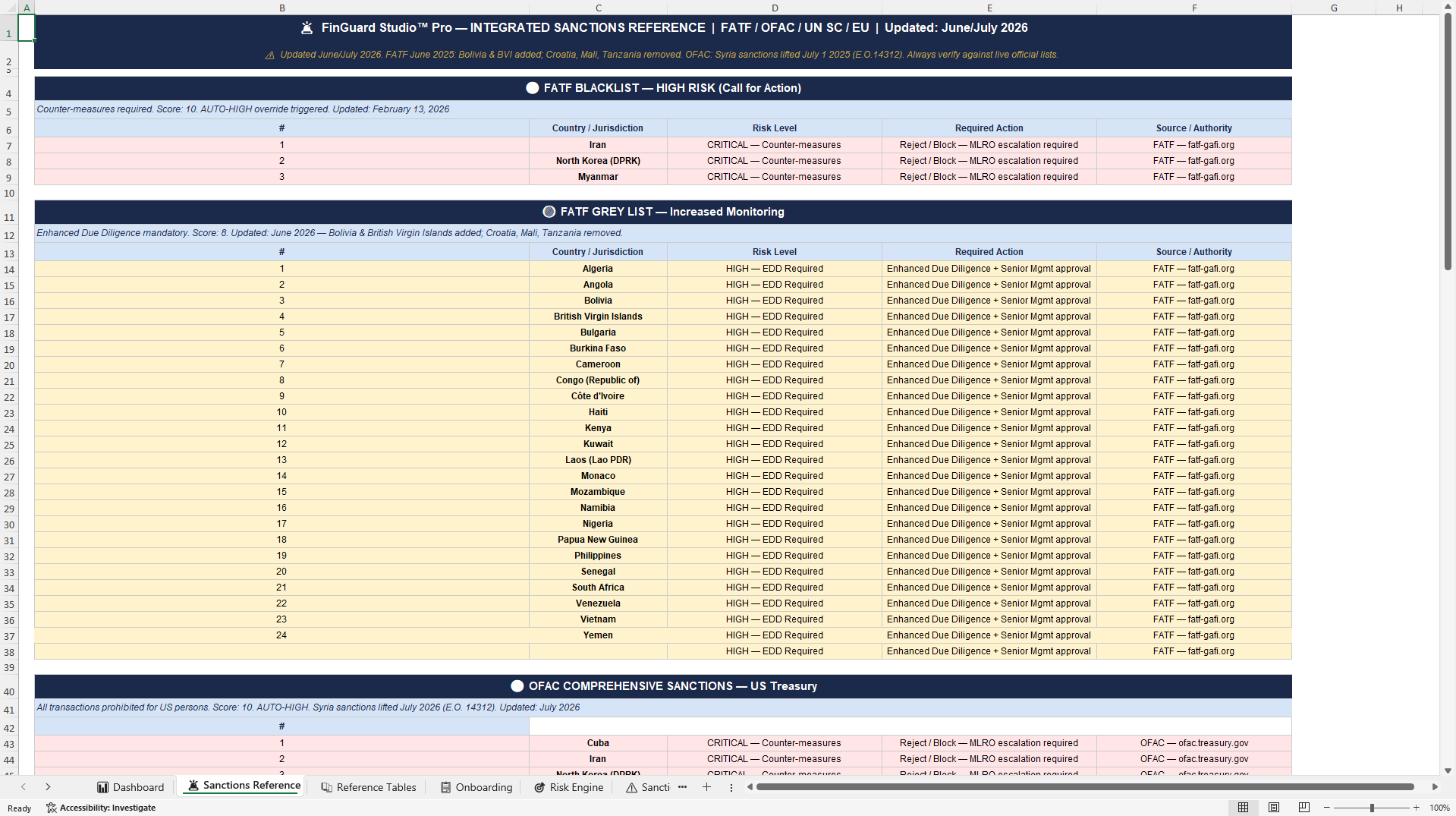Select the Côte d'Ivoire cell
Image resolution: width=1456 pixels, height=816 pixels.
pyautogui.click(x=598, y=396)
